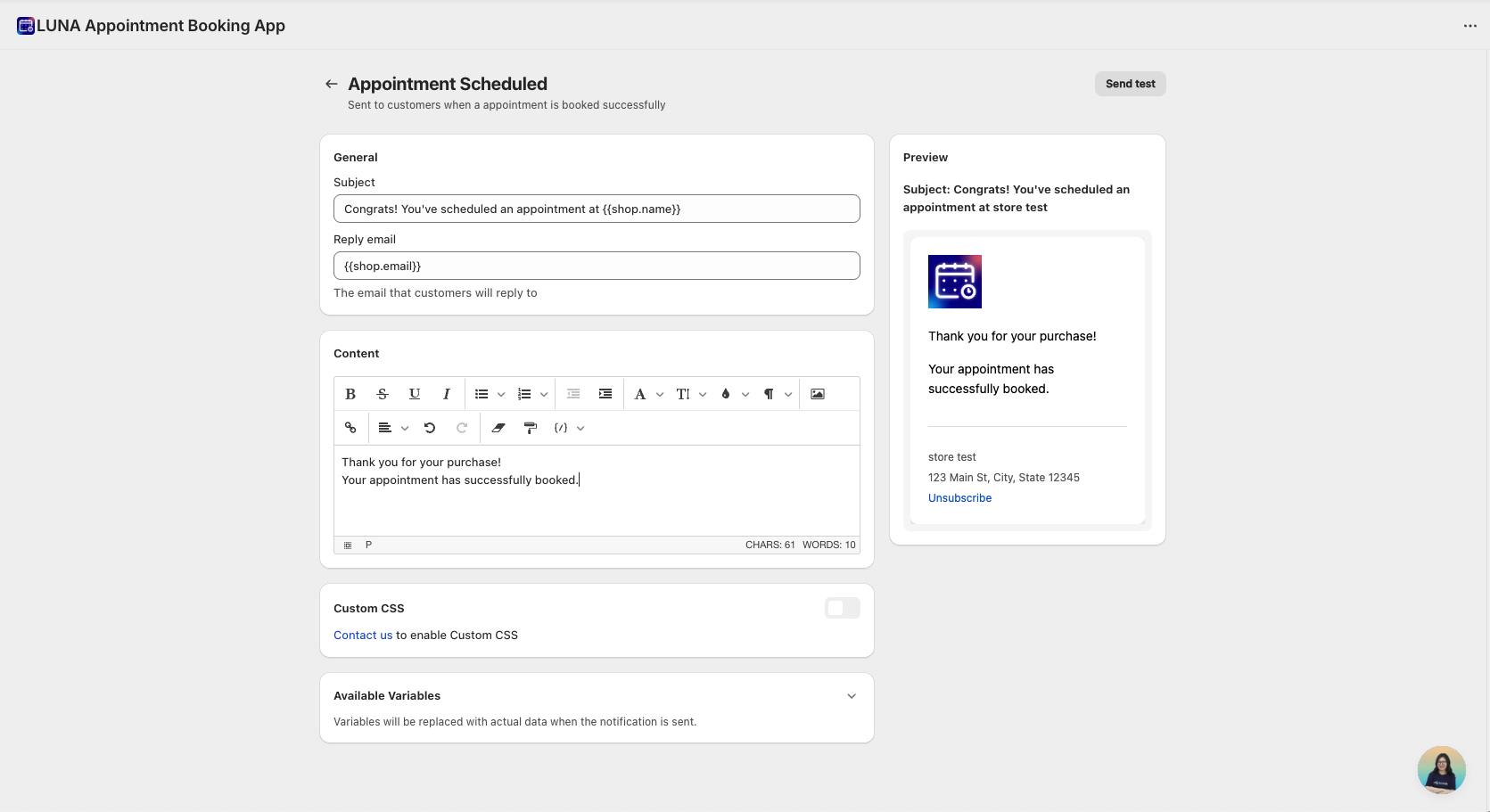The width and height of the screenshot is (1490, 812).
Task: Insert a link using the link icon
Action: point(350,428)
